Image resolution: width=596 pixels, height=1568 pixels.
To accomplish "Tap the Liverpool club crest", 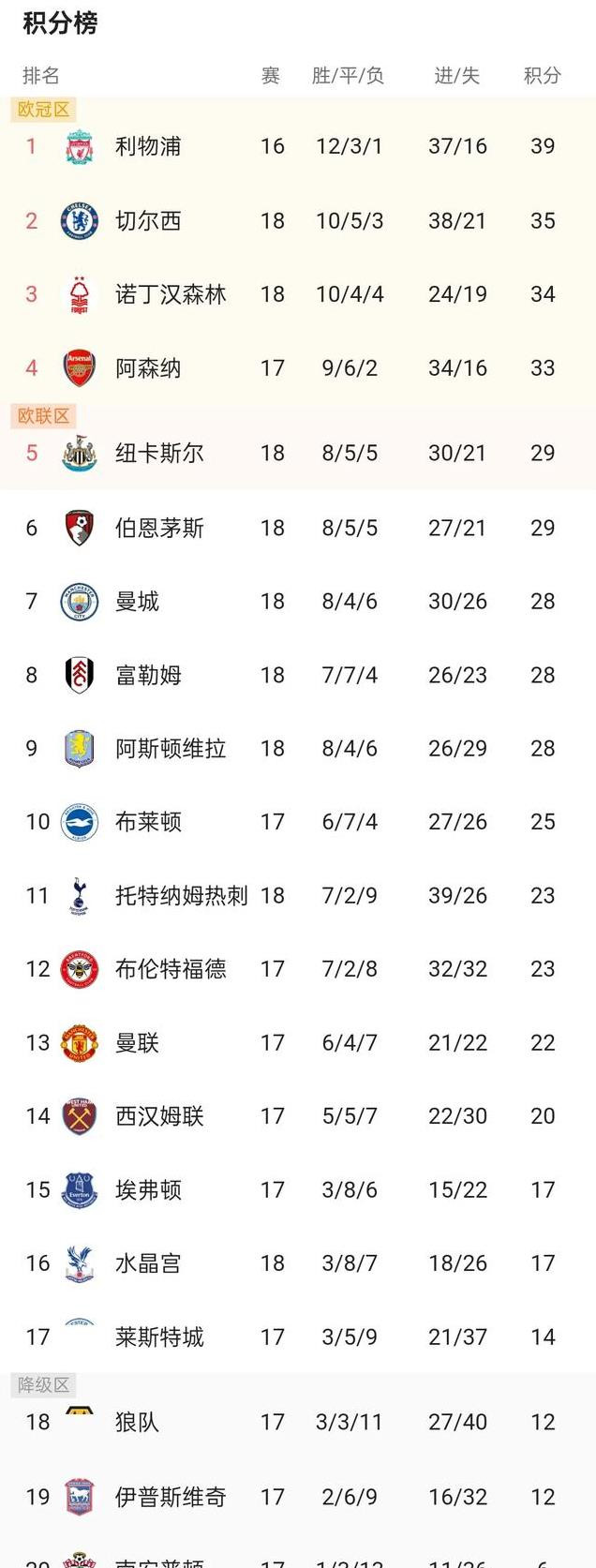I will click(x=80, y=146).
